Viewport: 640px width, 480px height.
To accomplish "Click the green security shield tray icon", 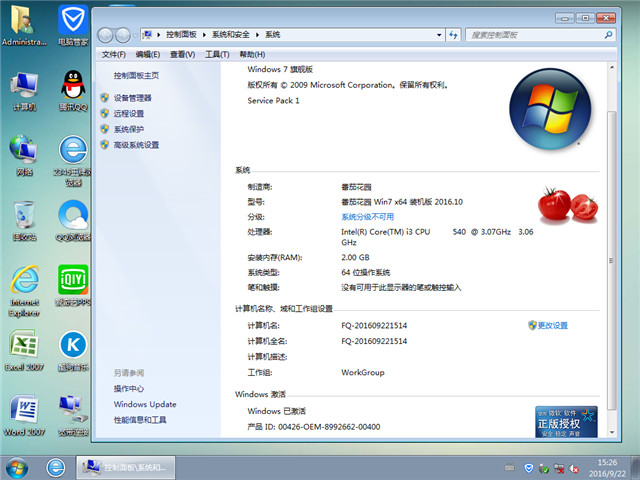I will 544,469.
